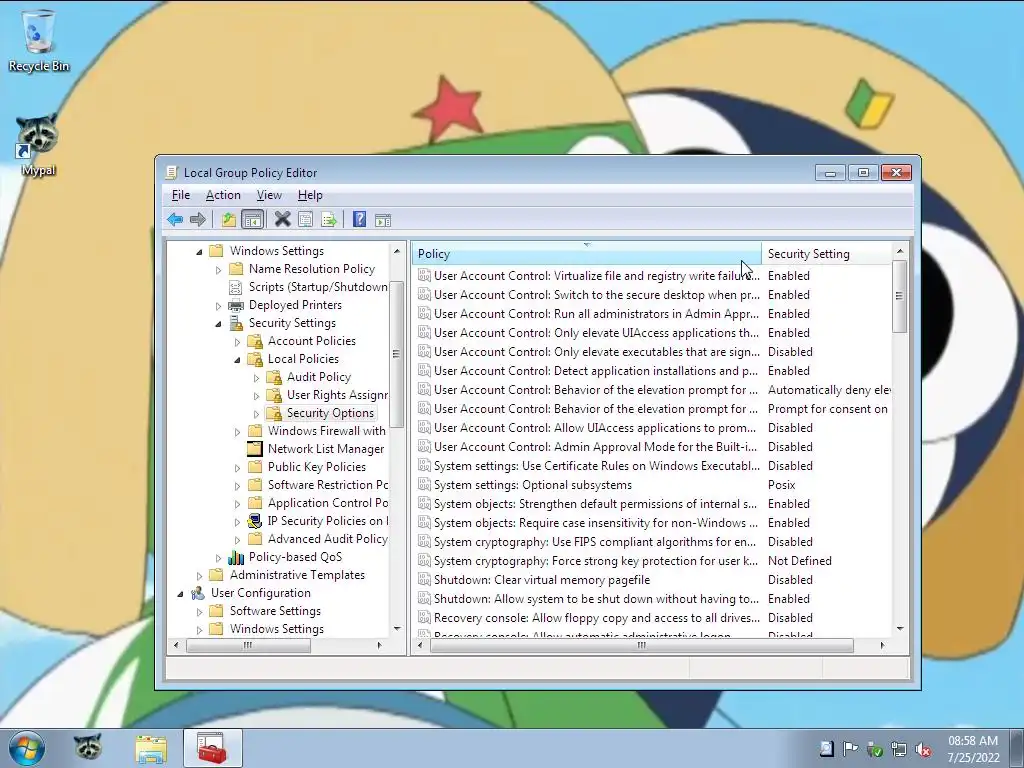Select 'Software Restriction Policies' tree item

click(x=328, y=485)
